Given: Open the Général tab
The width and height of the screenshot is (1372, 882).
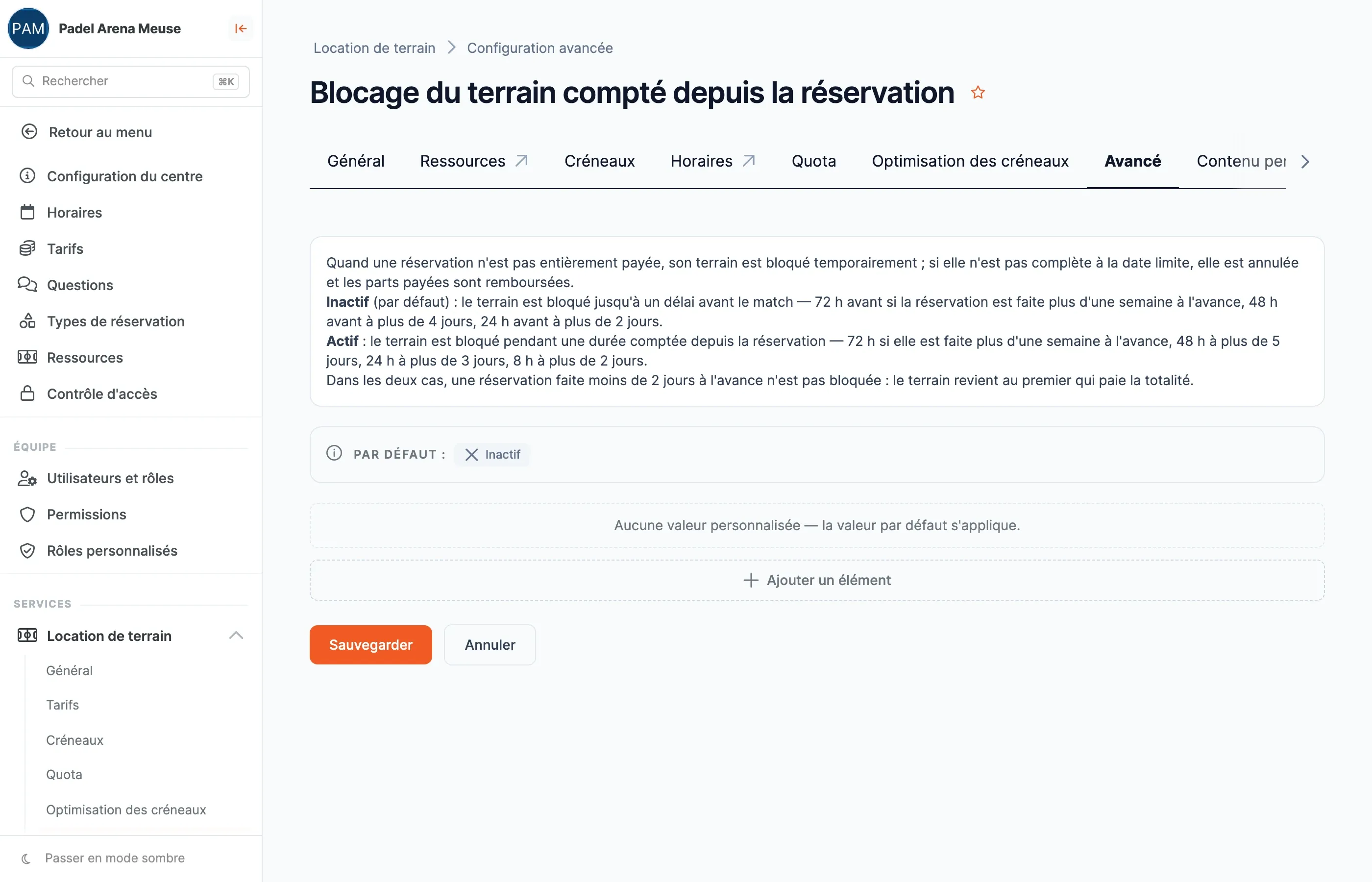Looking at the screenshot, I should [356, 161].
